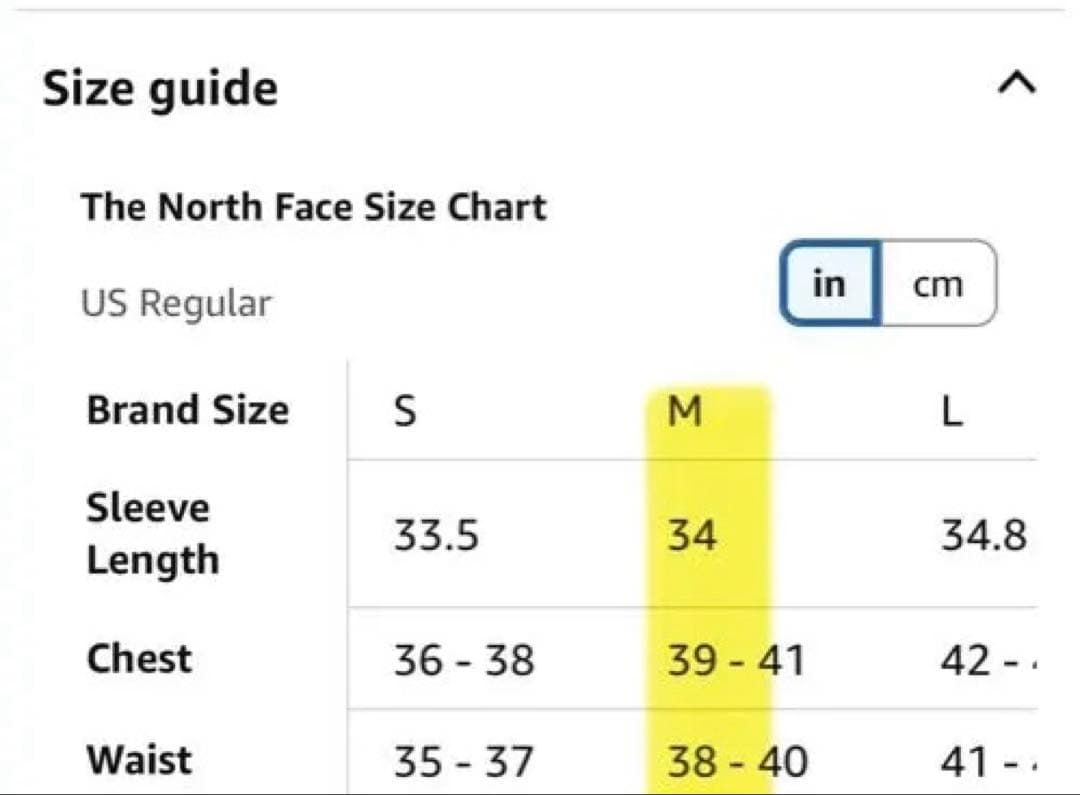Click the 34.8 sleeve length cell
Viewport: 1080px width, 795px height.
click(x=984, y=535)
